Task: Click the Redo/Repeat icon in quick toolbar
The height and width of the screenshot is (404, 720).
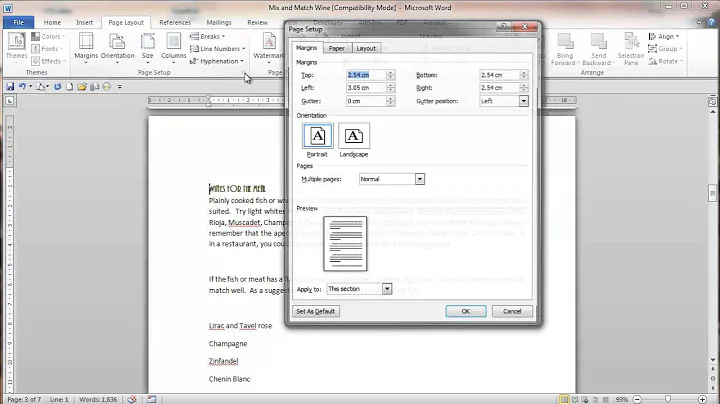Action: click(57, 86)
